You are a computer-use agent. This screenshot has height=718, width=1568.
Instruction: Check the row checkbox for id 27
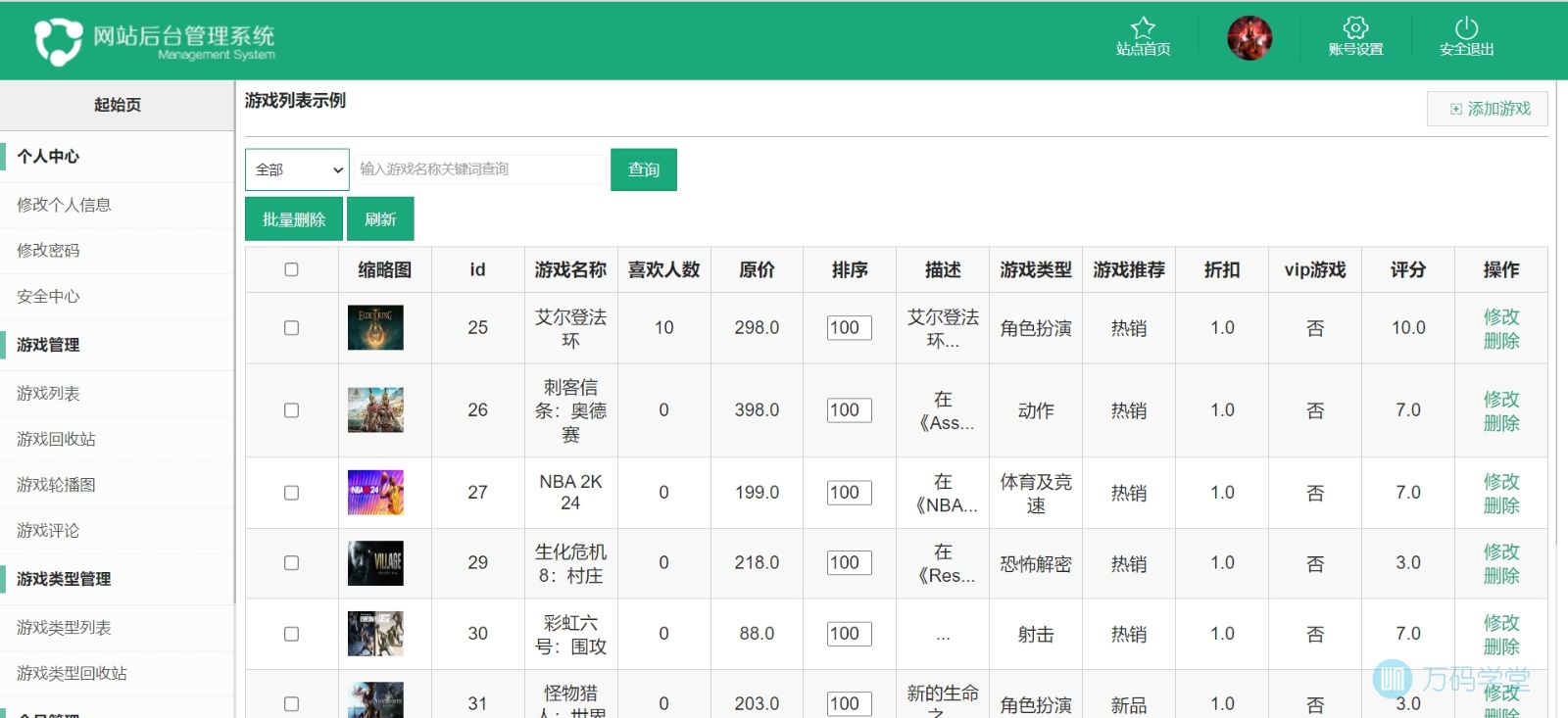(291, 493)
